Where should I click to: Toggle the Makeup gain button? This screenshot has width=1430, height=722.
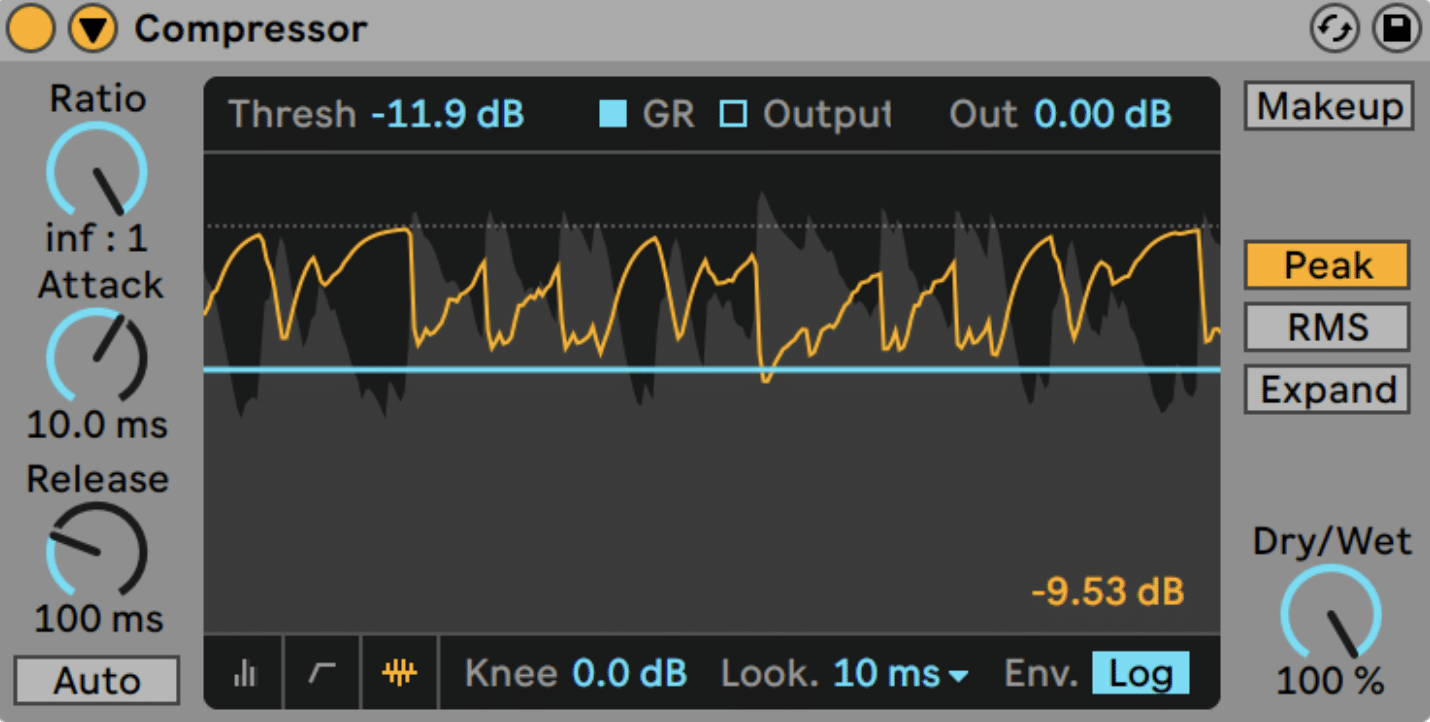coord(1329,106)
